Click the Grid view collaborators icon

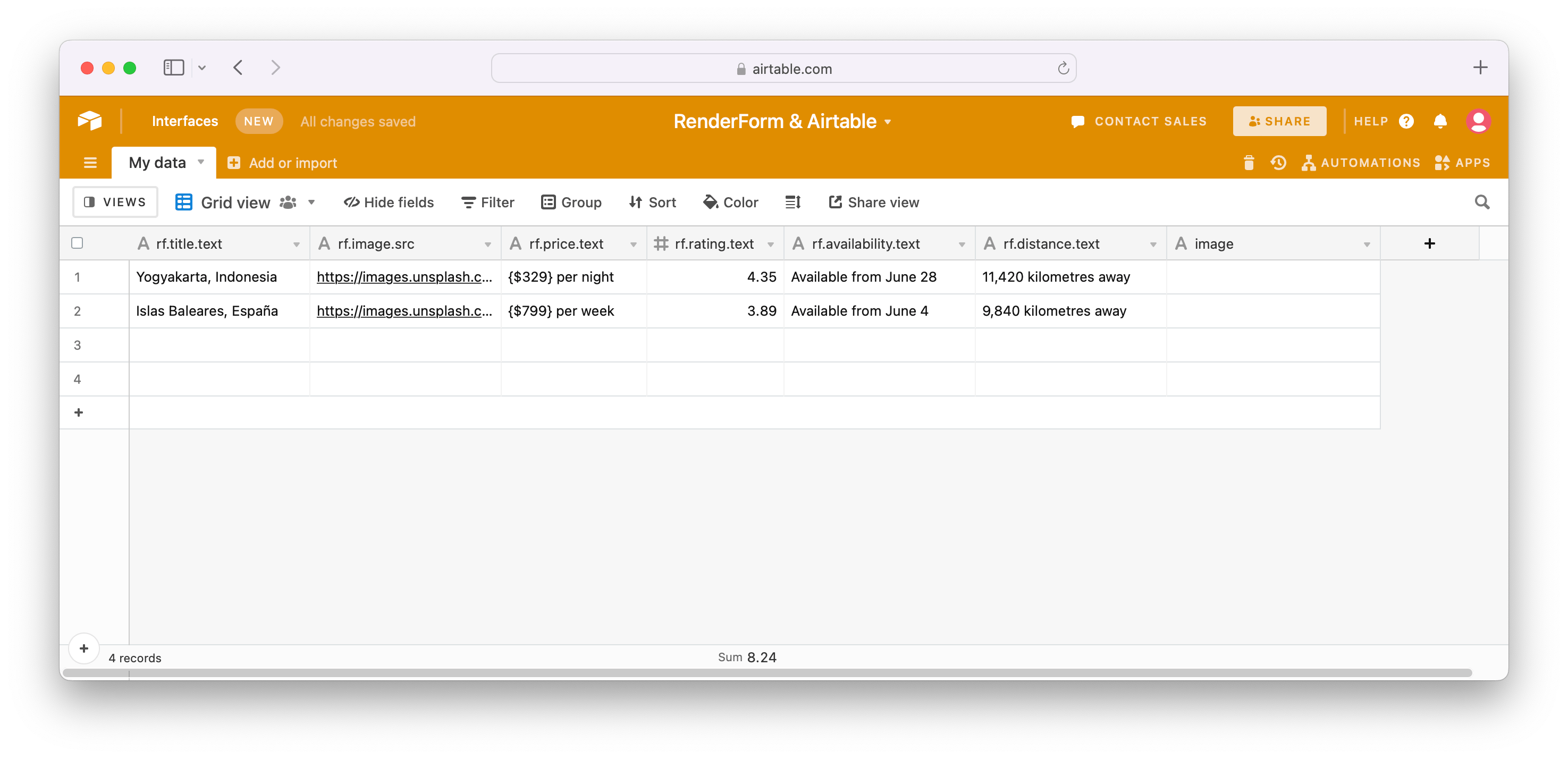coord(288,202)
